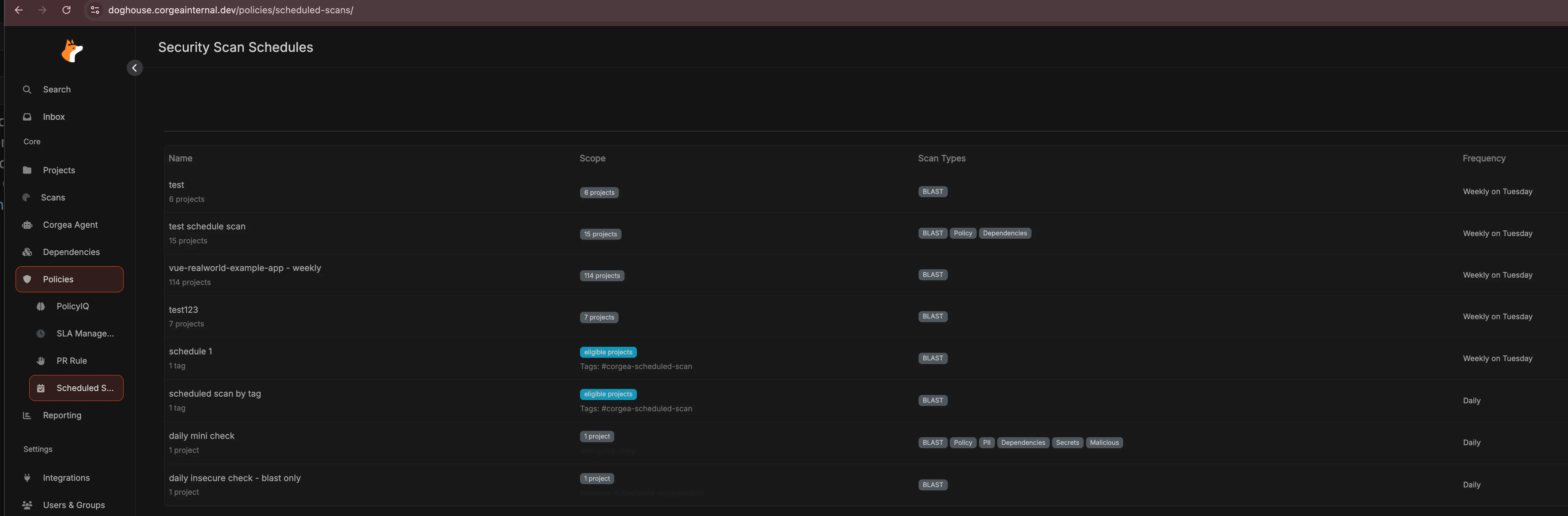Image resolution: width=1568 pixels, height=516 pixels.
Task: Select Scheduled Scans calendar item
Action: coord(76,388)
